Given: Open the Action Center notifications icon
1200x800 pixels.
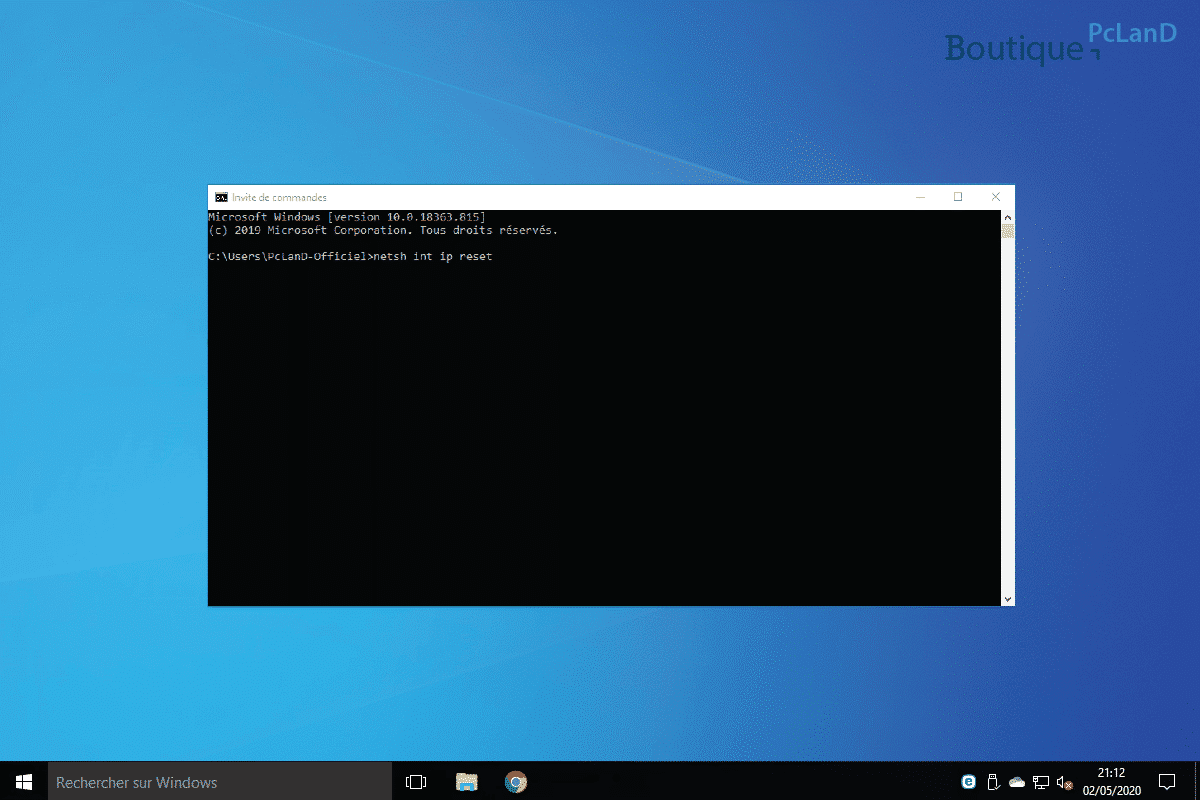Looking at the screenshot, I should [1167, 782].
